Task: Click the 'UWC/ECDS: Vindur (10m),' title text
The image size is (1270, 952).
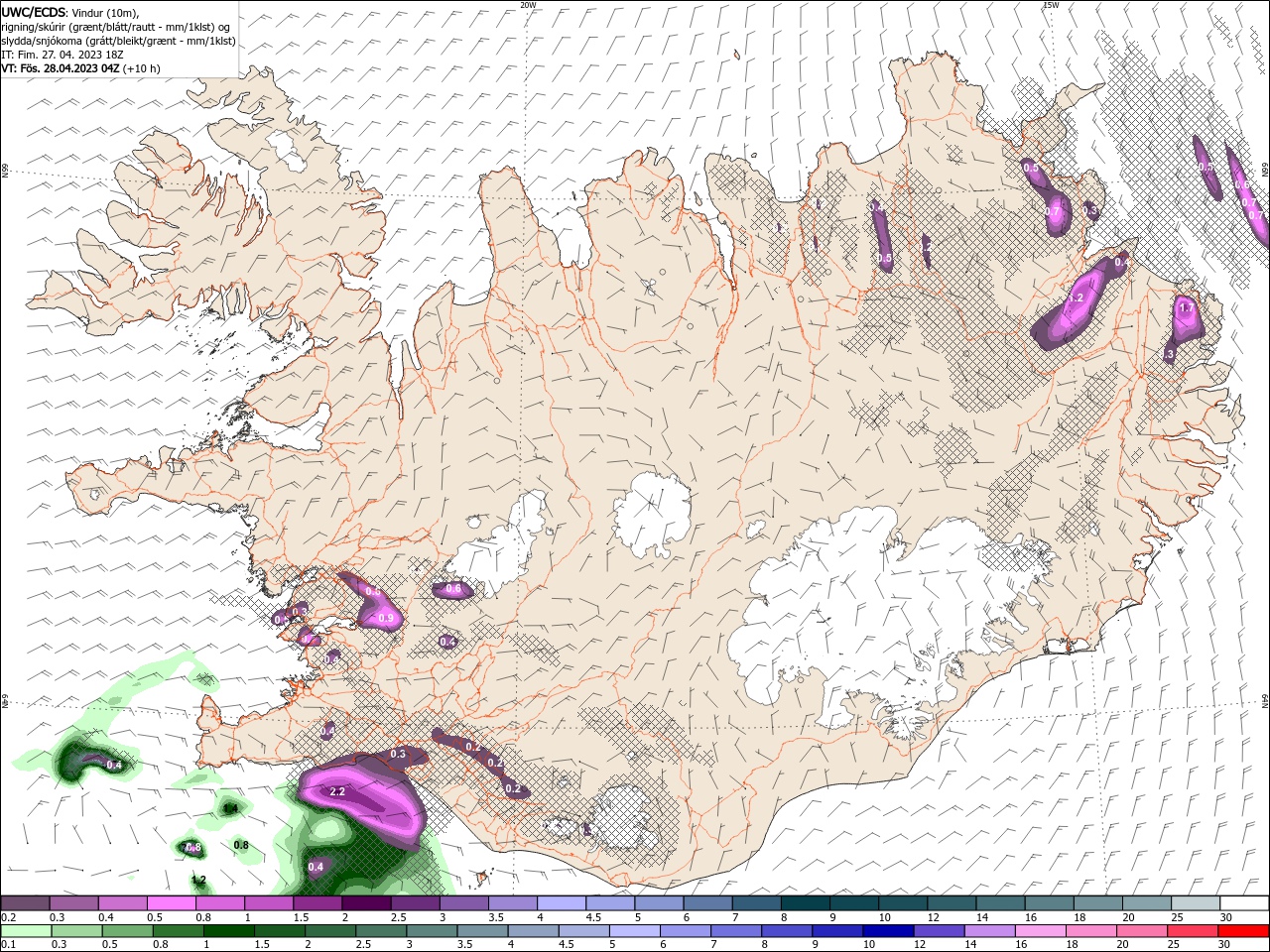Action: tap(70, 11)
